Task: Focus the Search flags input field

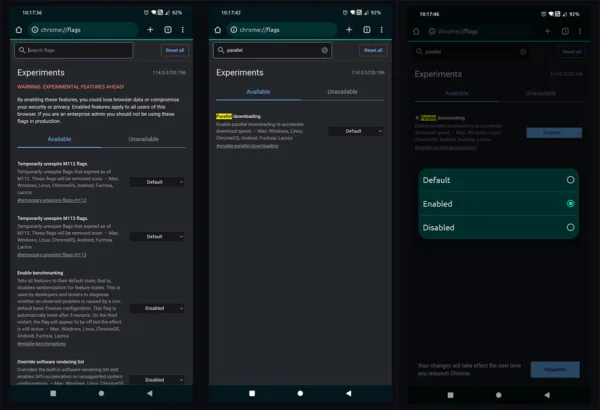Action: coord(74,50)
